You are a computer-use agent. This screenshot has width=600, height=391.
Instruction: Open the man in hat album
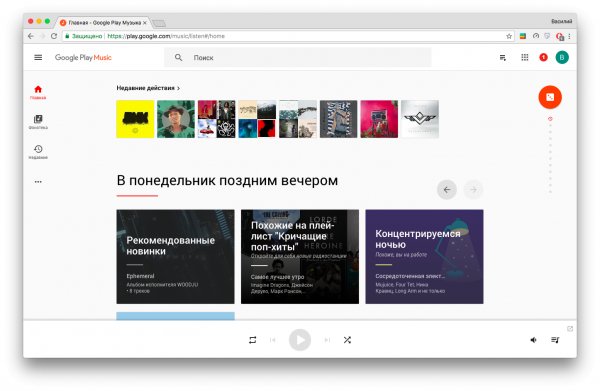176,119
